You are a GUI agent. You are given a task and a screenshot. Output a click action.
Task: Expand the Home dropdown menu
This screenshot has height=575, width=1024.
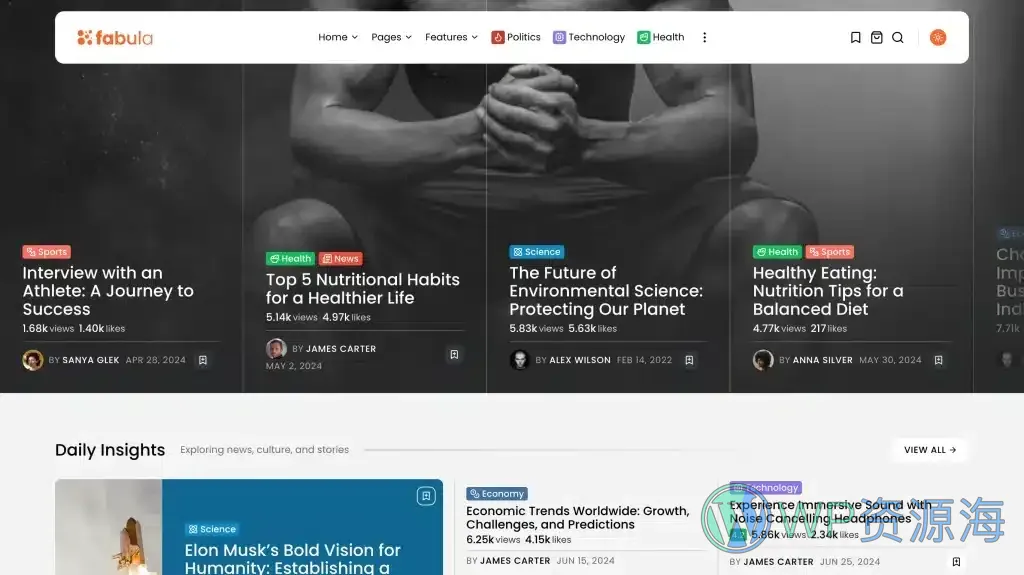(x=338, y=38)
